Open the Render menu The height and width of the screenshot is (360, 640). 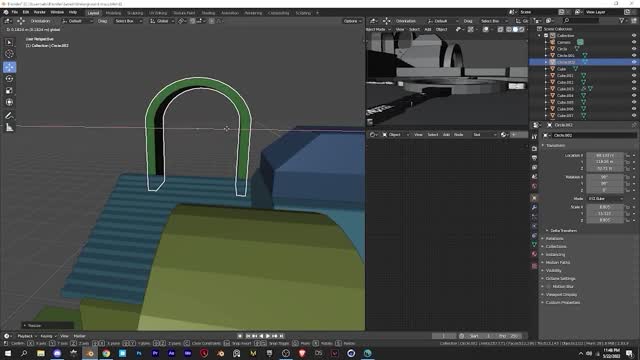click(40, 12)
